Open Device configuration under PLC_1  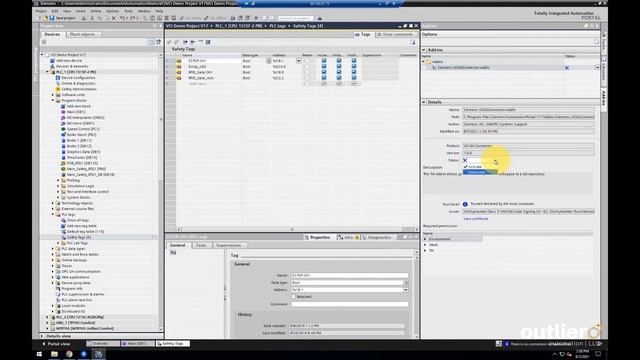click(x=78, y=78)
